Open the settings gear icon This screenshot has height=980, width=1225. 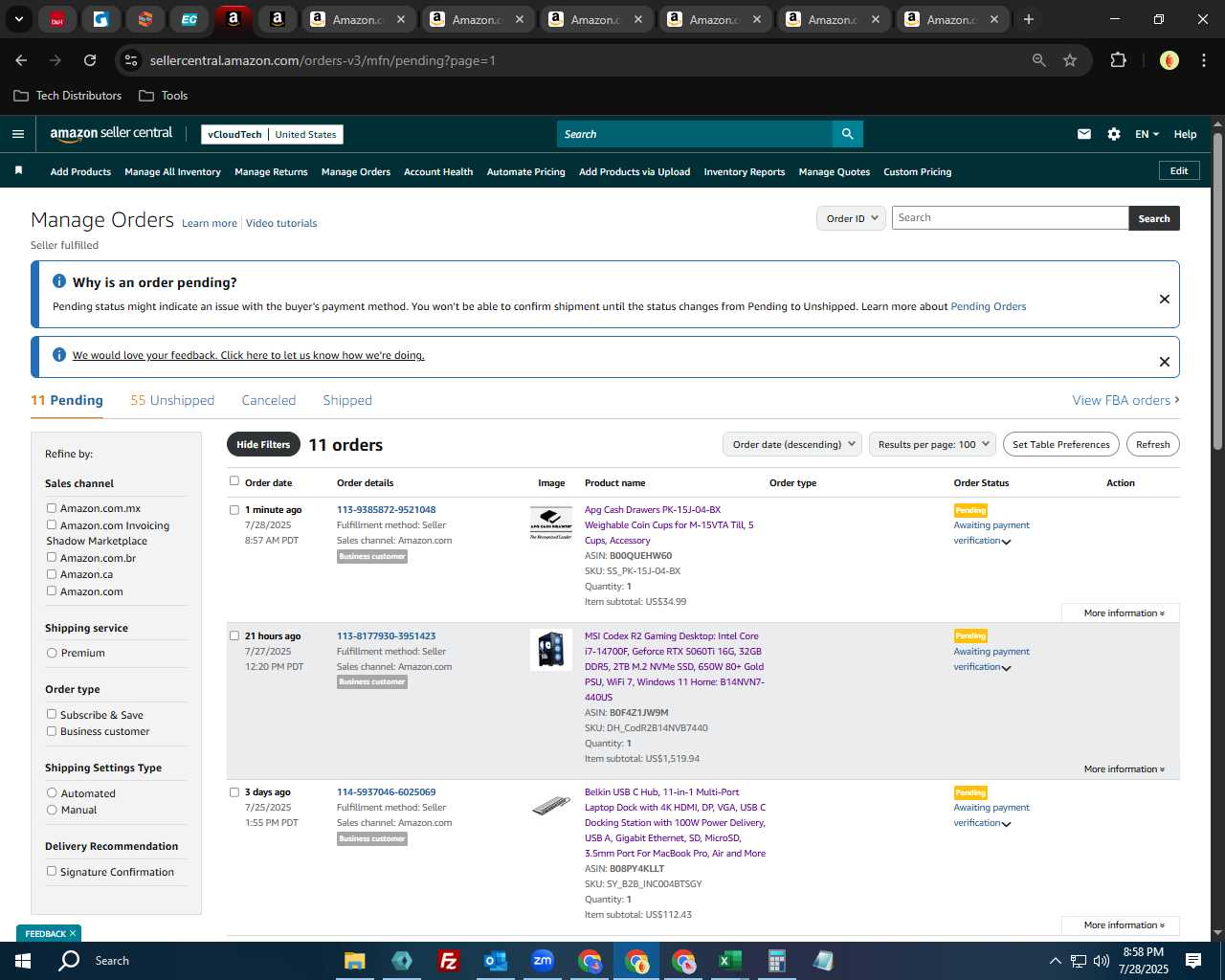pyautogui.click(x=1114, y=134)
